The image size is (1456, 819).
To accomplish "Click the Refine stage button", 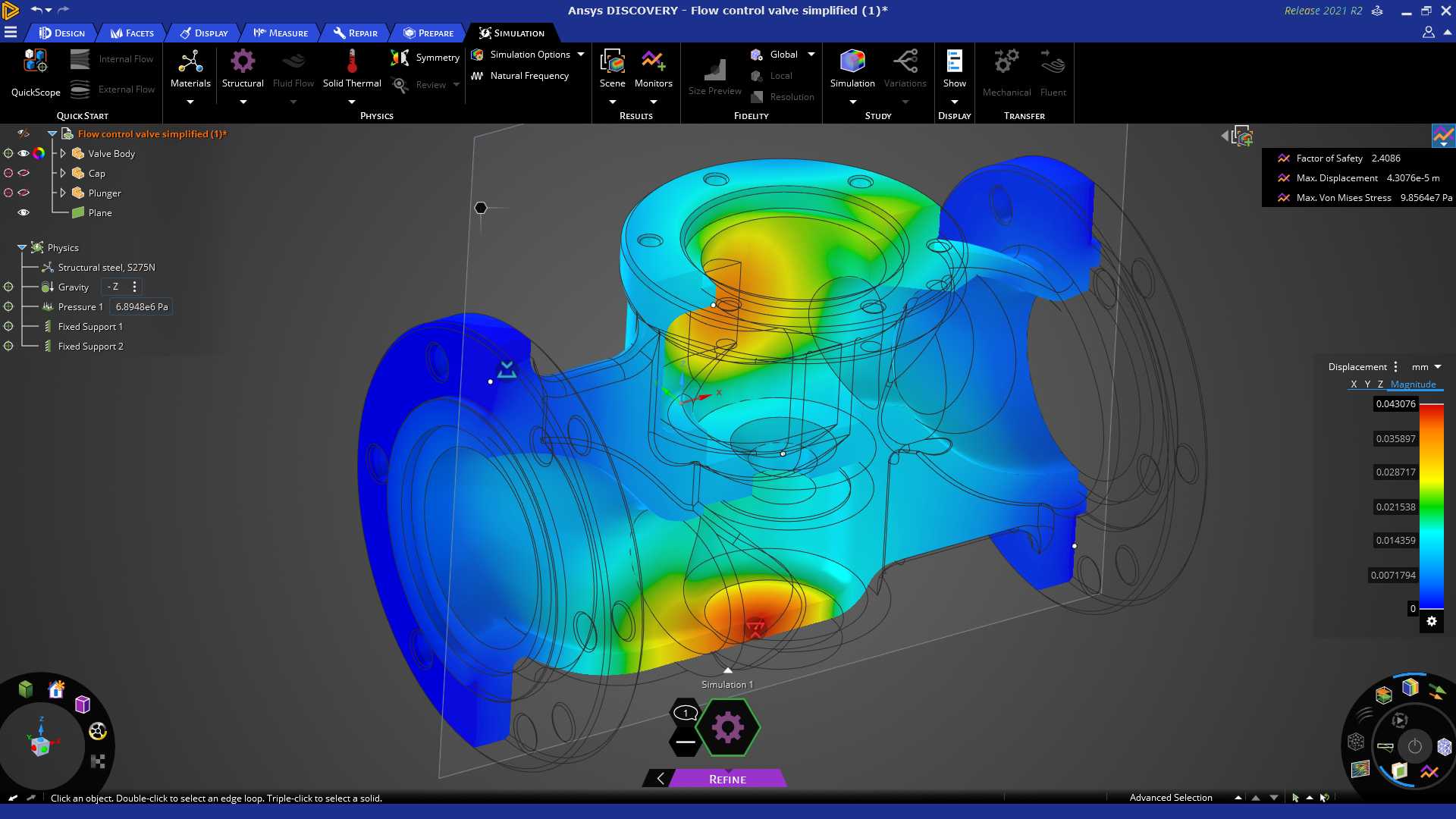I will [x=727, y=779].
